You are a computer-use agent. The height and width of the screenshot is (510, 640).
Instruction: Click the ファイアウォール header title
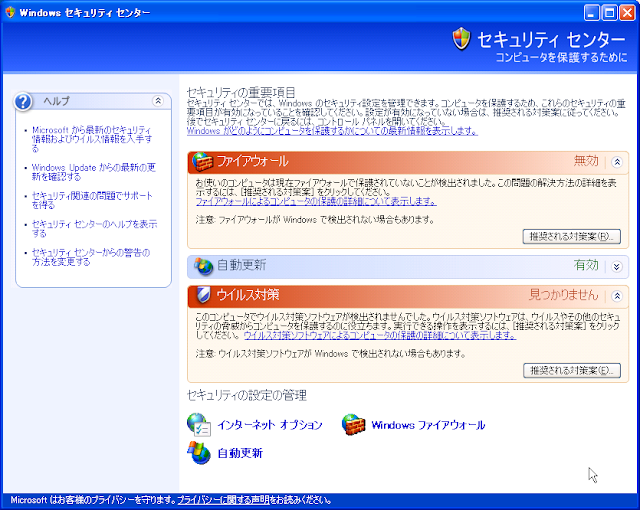(253, 162)
